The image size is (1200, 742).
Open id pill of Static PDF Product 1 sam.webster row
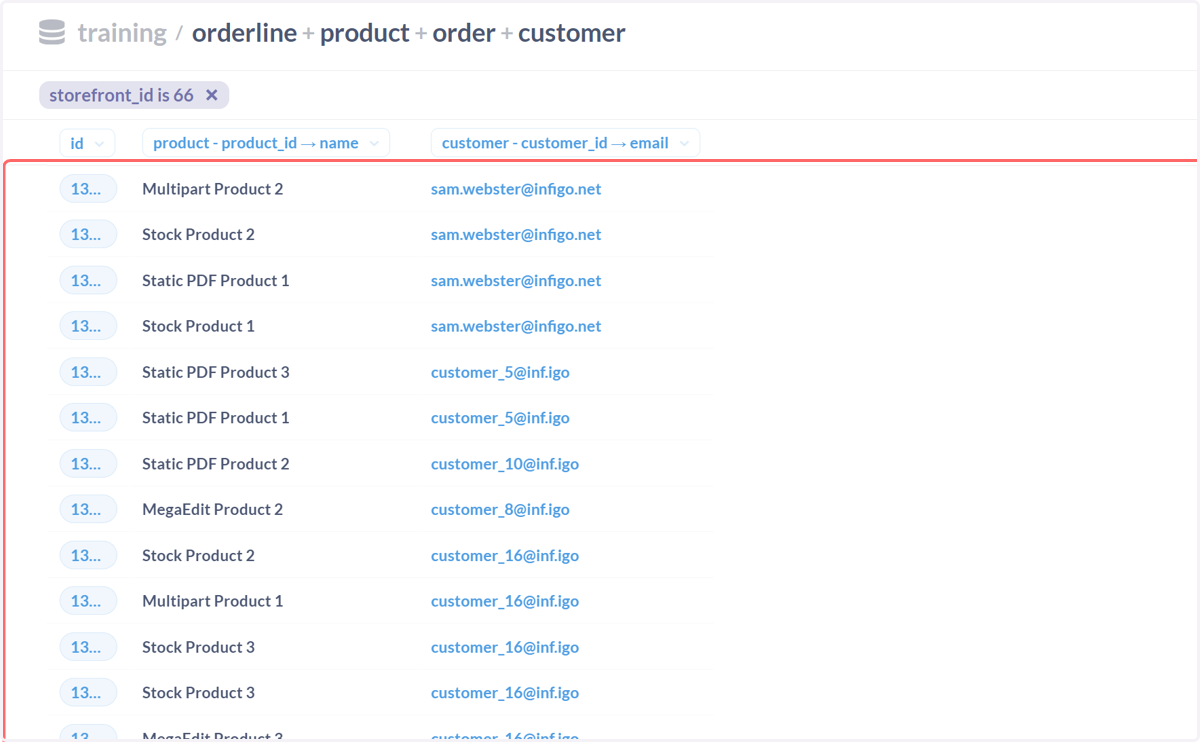pos(88,280)
